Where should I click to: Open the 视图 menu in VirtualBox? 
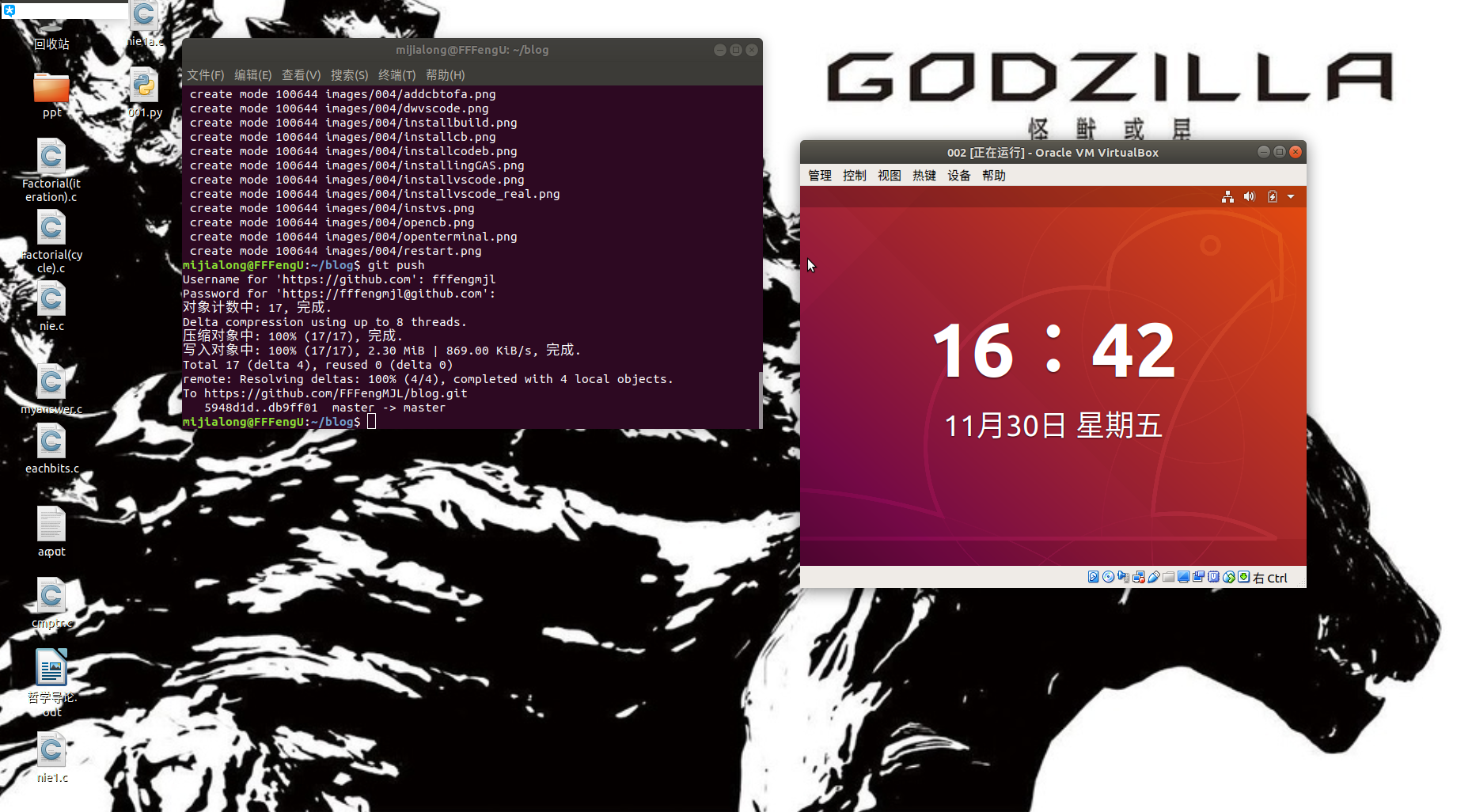(x=889, y=175)
